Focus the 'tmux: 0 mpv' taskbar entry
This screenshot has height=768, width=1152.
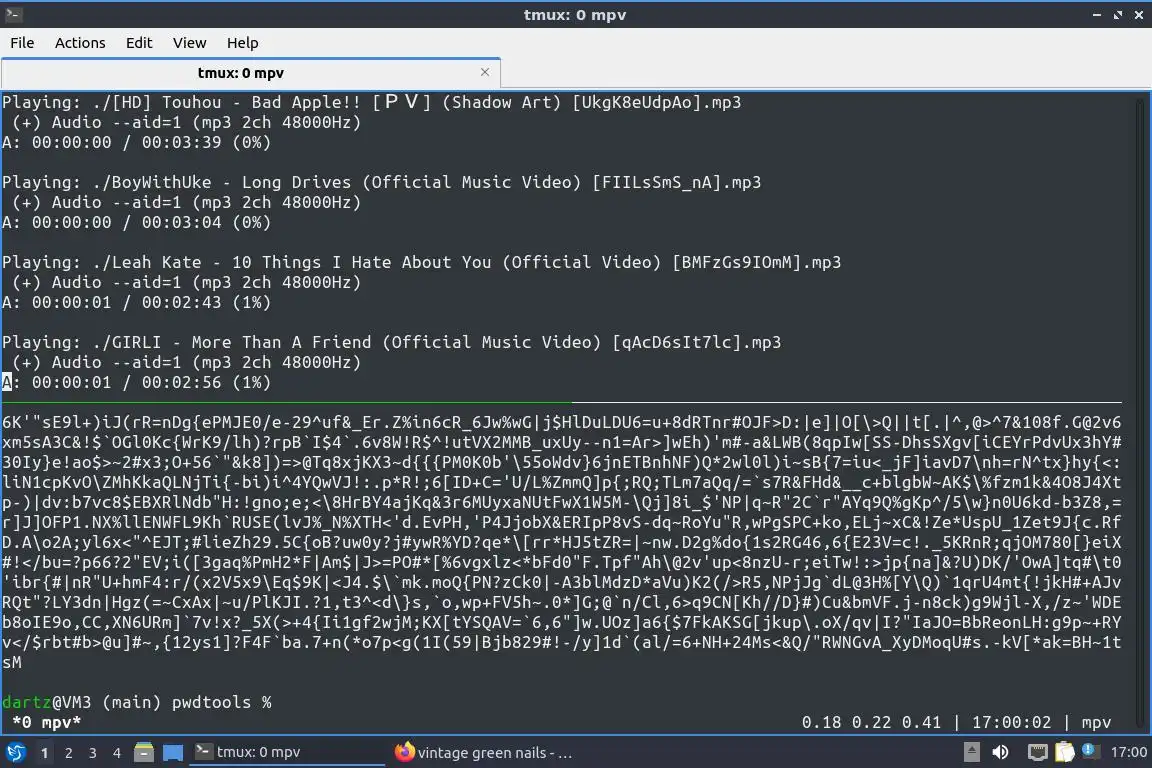tap(287, 752)
